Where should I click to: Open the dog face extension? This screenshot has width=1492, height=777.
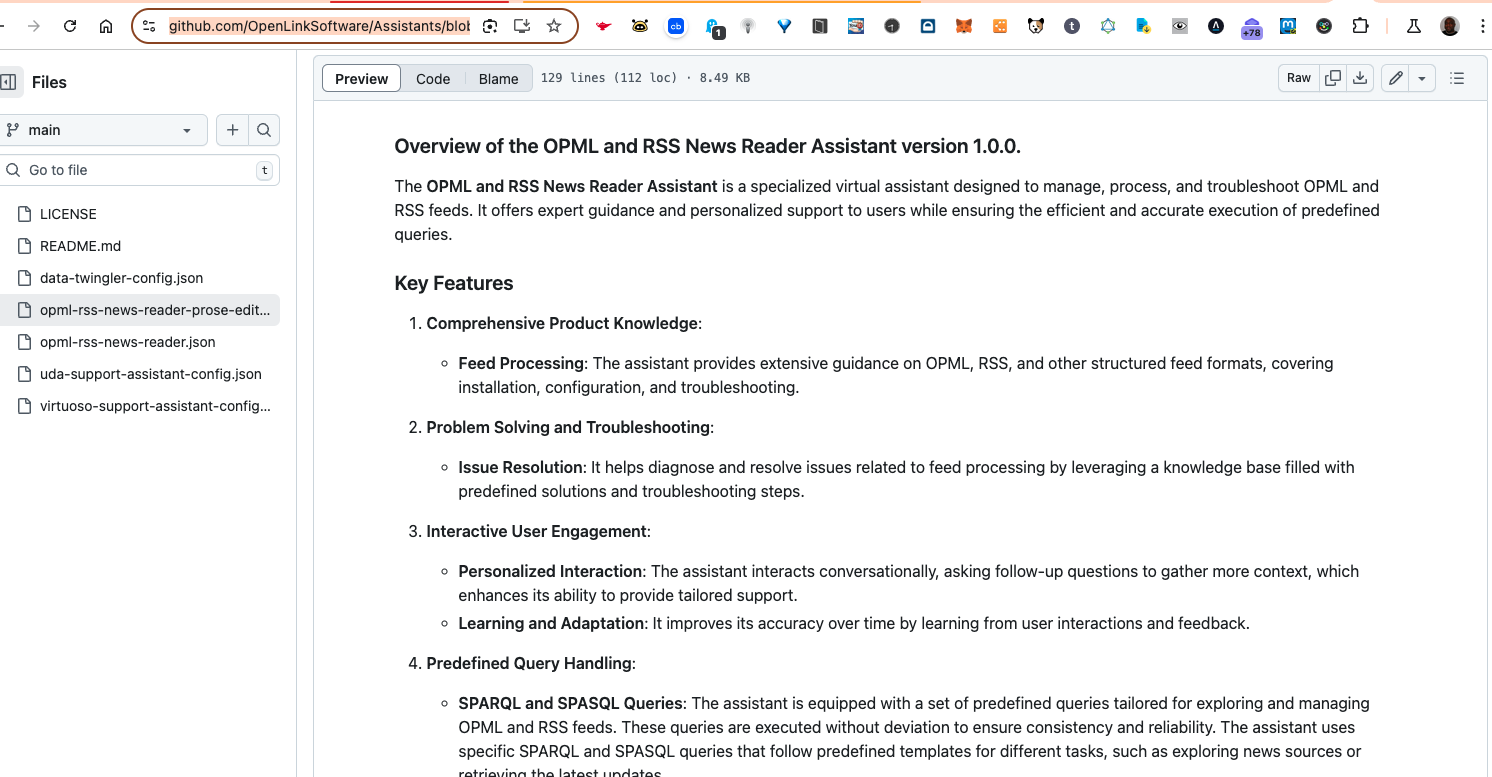click(1036, 27)
